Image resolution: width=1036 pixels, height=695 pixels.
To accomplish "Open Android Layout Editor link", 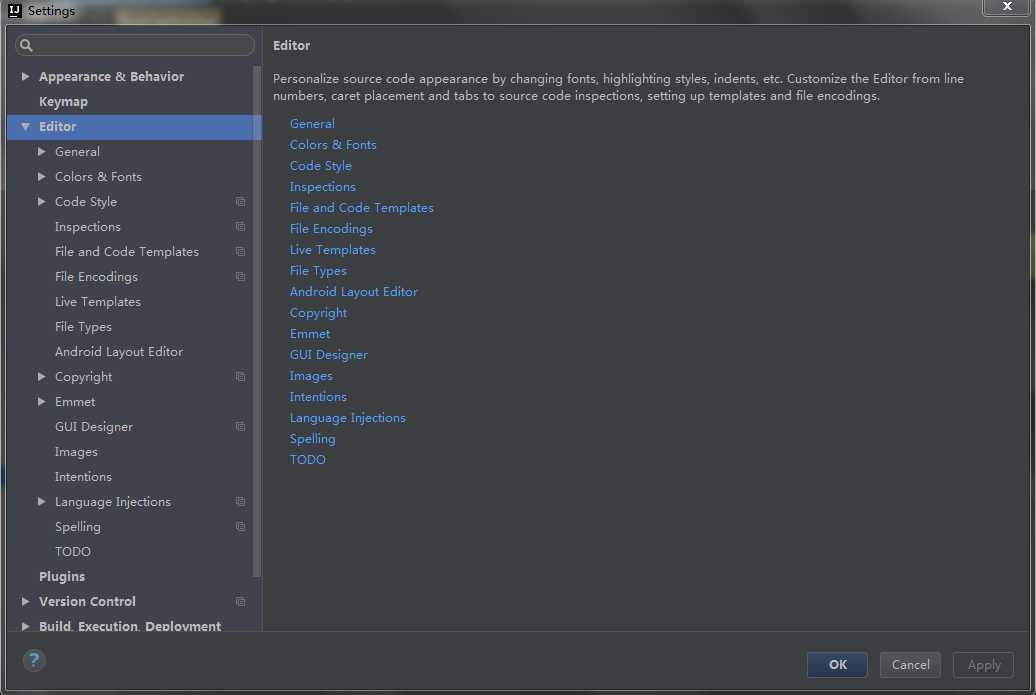I will [x=353, y=292].
